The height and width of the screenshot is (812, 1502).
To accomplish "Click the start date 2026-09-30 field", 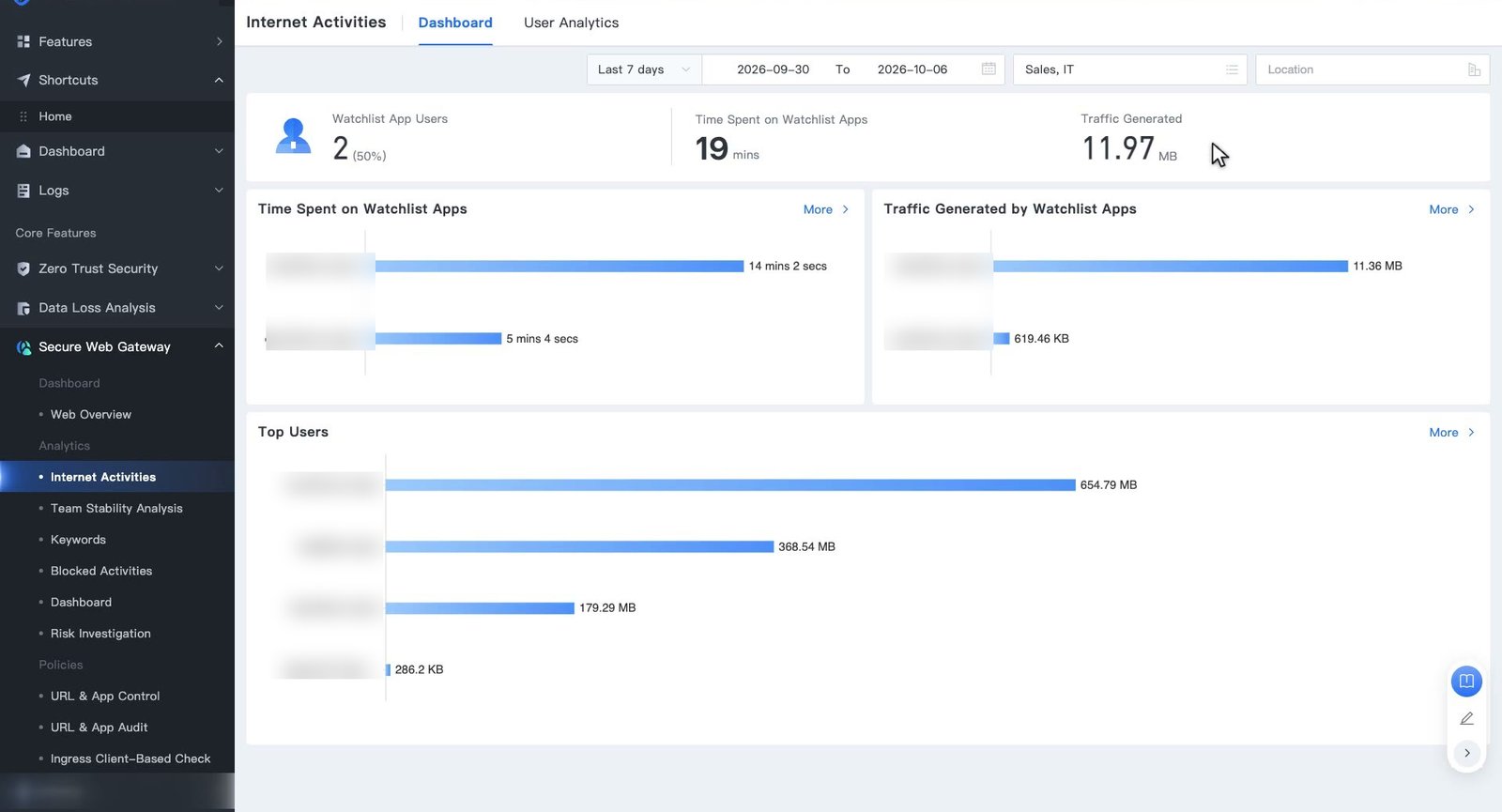I will (773, 69).
